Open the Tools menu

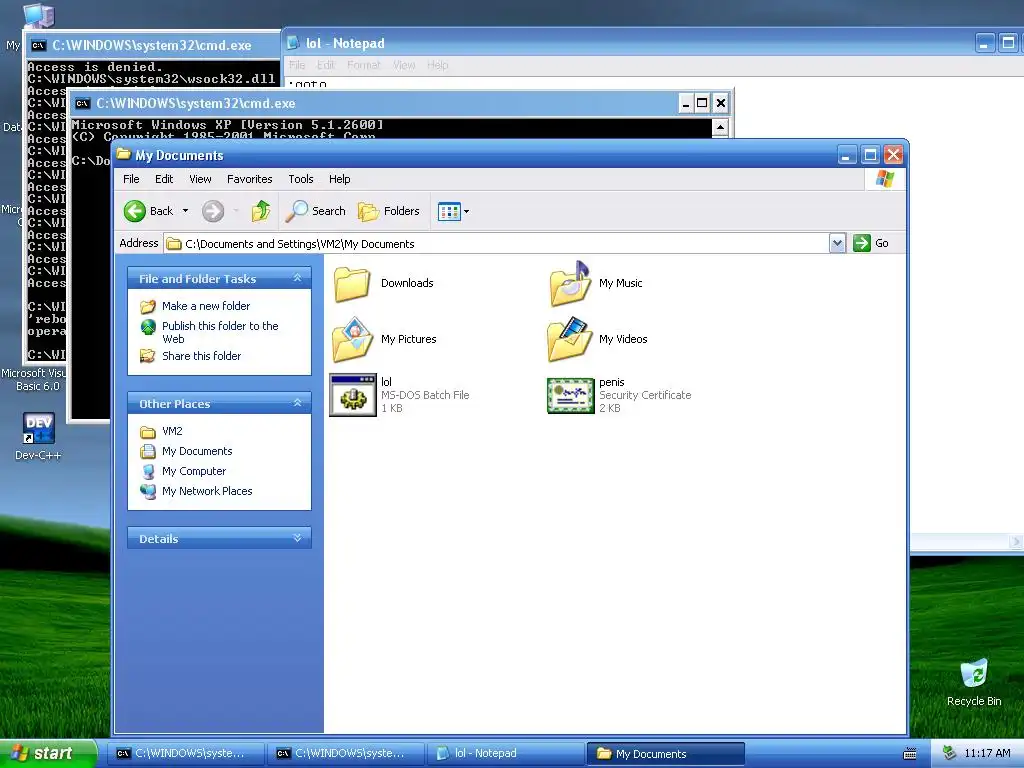pos(301,179)
